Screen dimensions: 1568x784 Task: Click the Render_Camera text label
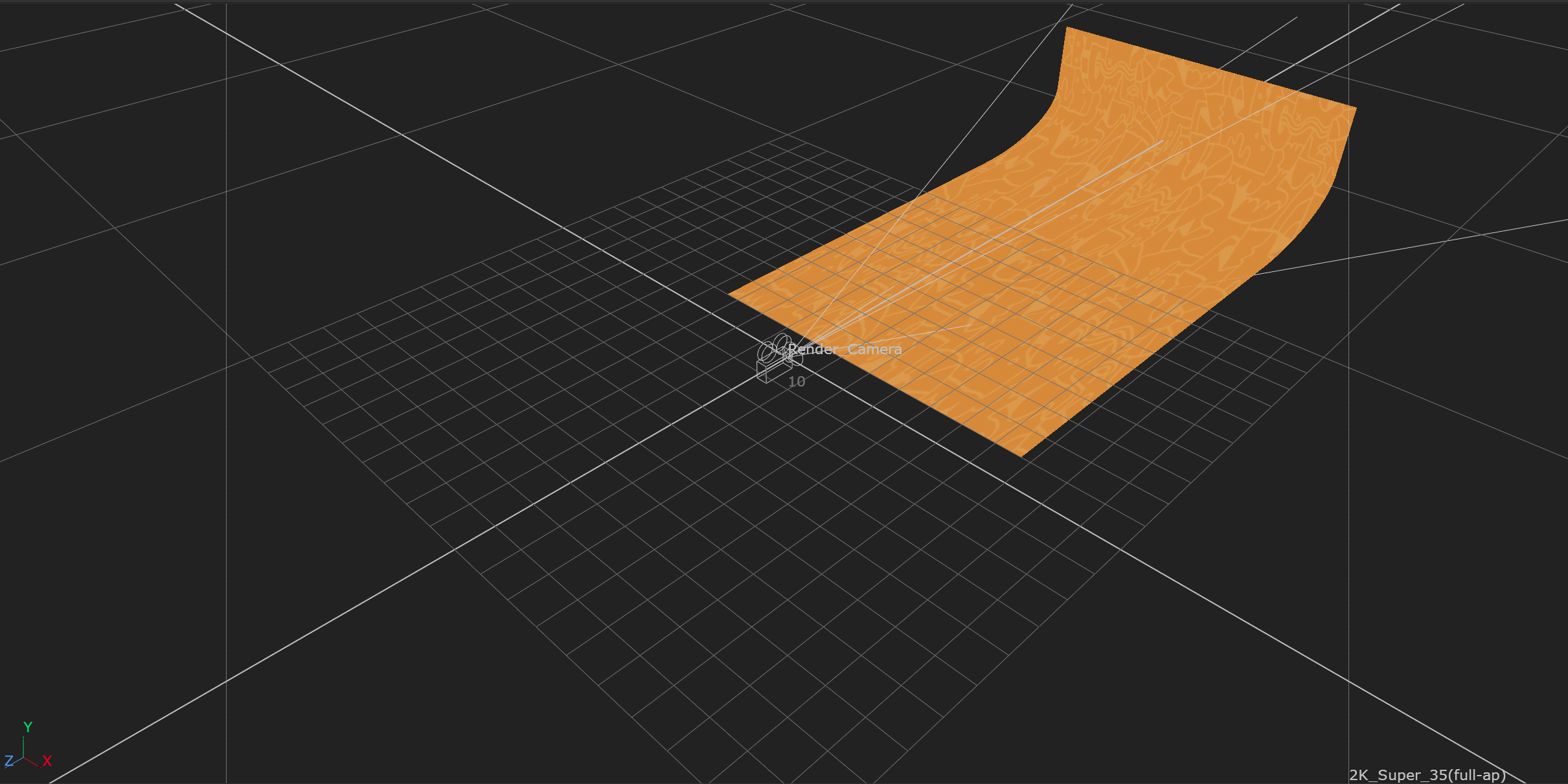[x=845, y=350]
